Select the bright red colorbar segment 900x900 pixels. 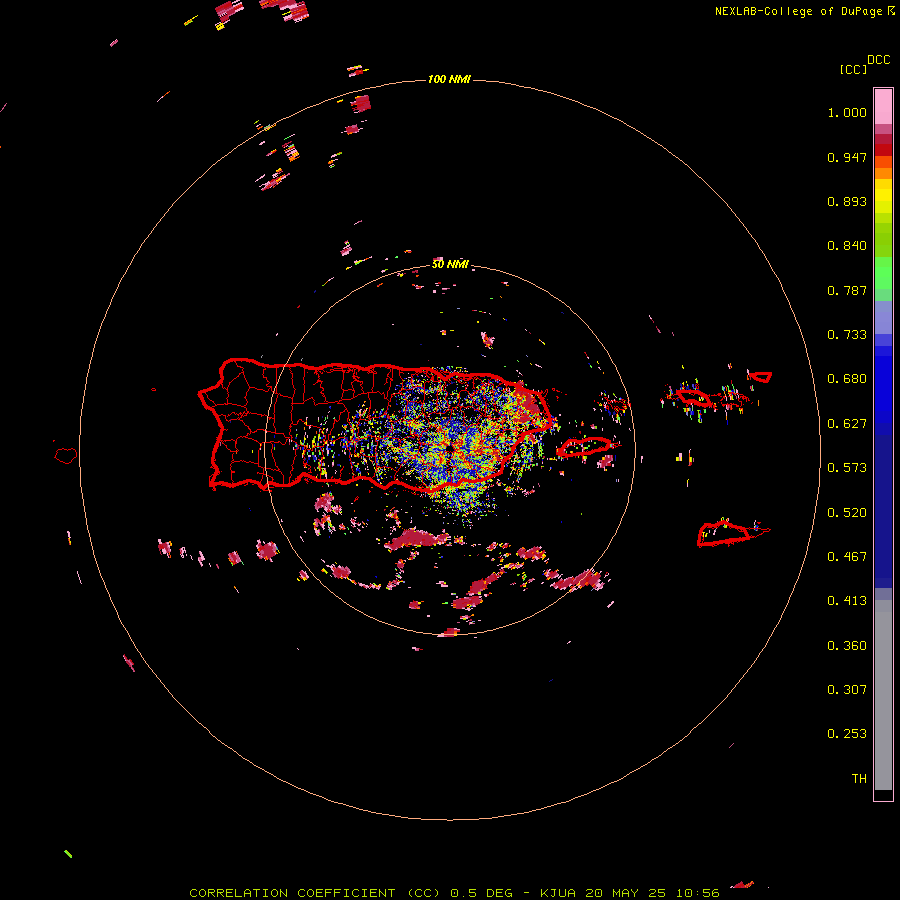pyautogui.click(x=883, y=150)
